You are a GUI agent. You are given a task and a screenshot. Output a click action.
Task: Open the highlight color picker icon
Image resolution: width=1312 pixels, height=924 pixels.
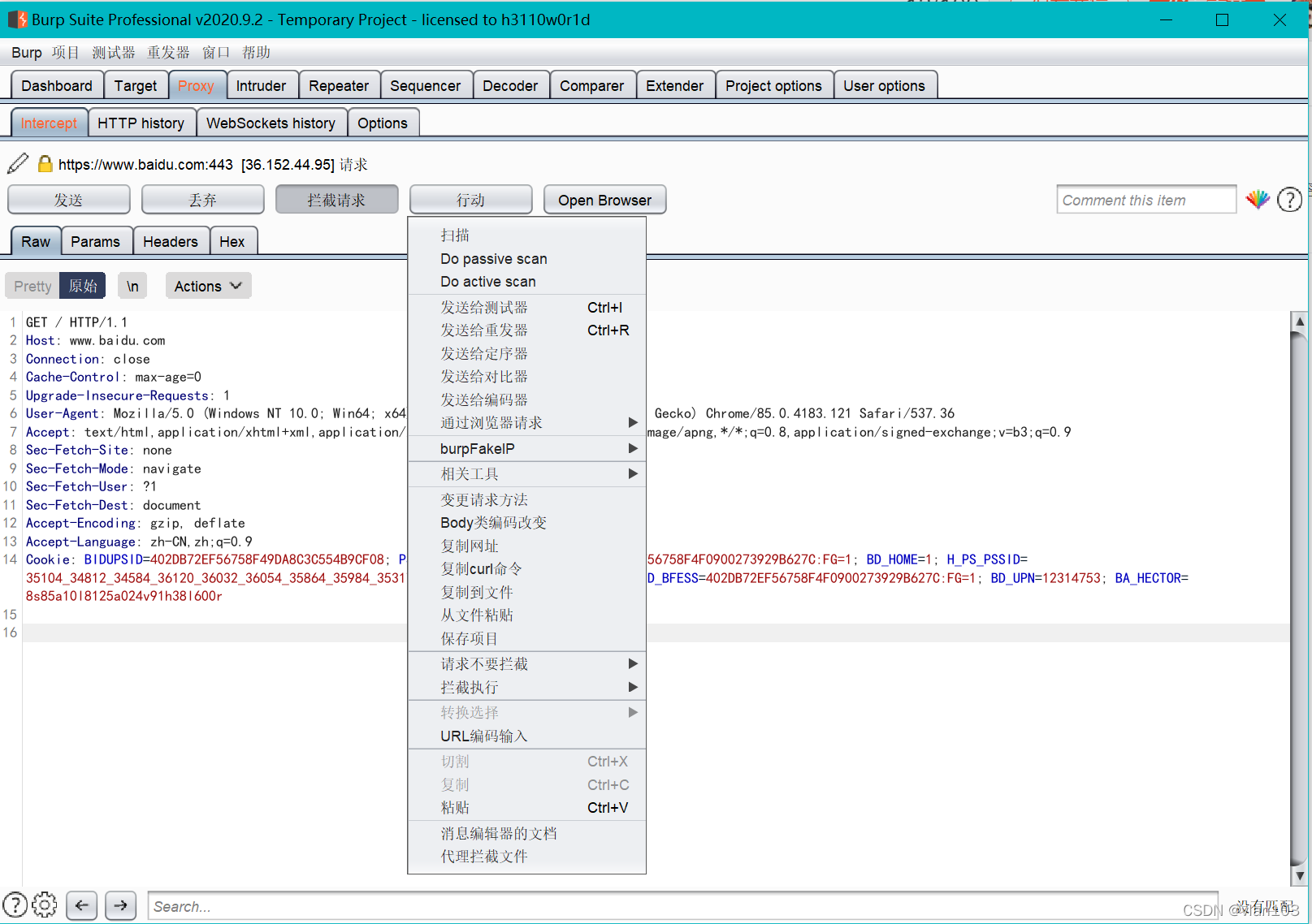click(x=1258, y=200)
